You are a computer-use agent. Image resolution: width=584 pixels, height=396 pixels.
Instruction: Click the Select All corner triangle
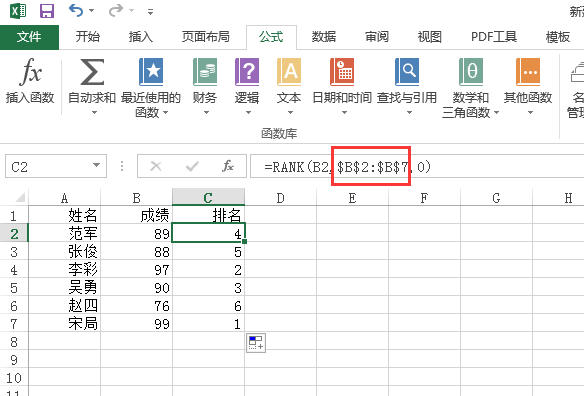click(20, 197)
